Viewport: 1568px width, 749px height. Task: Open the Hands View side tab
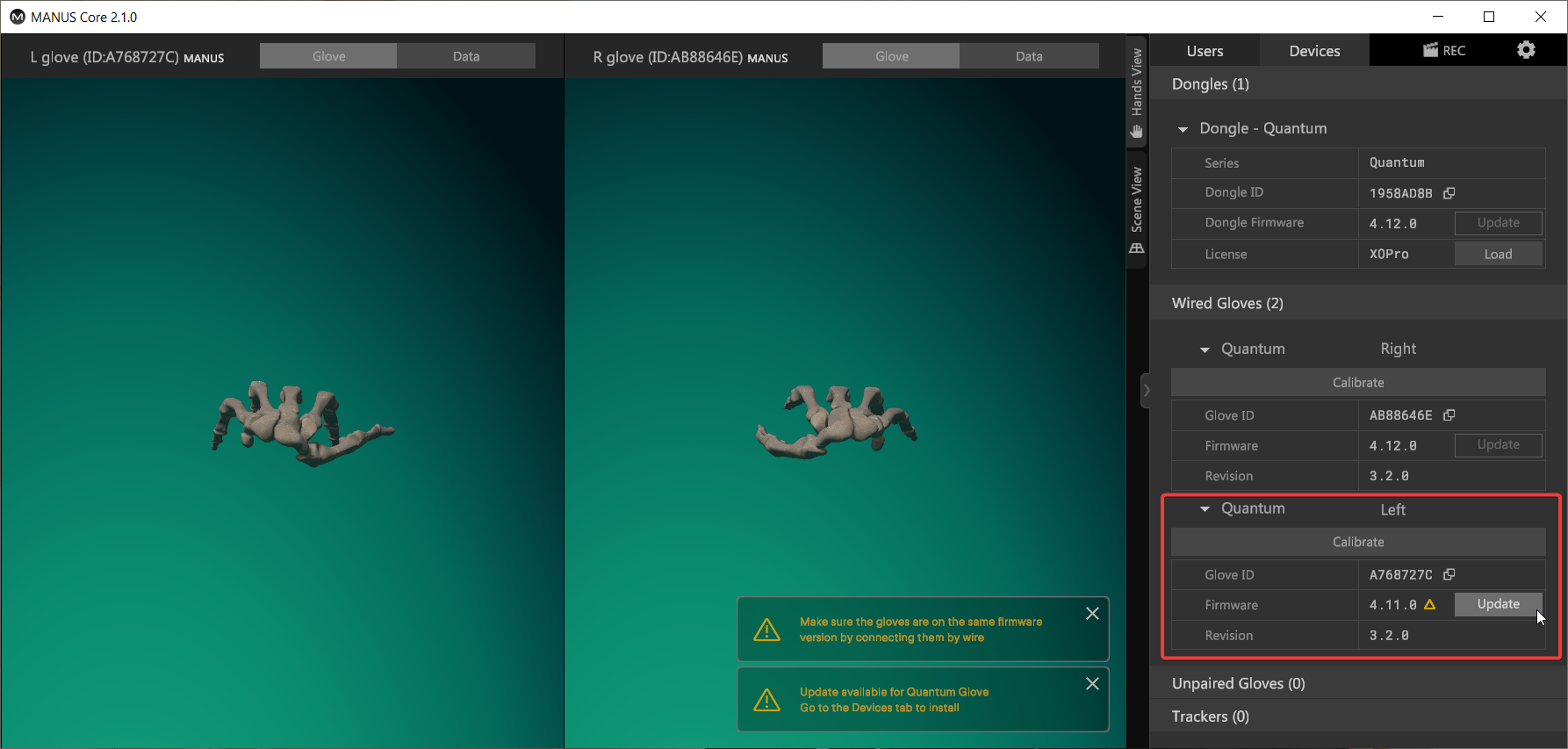pyautogui.click(x=1137, y=91)
